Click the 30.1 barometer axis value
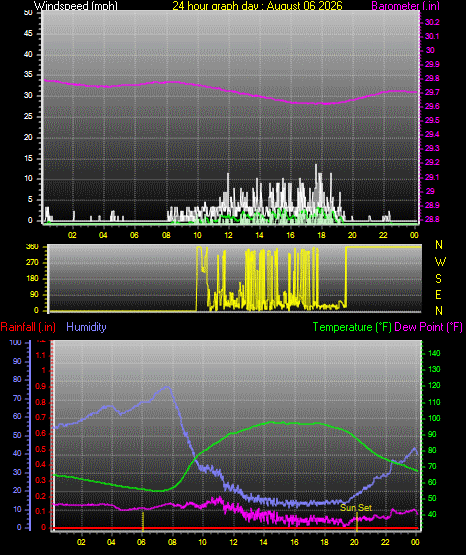This screenshot has height=555, width=466. [432, 36]
